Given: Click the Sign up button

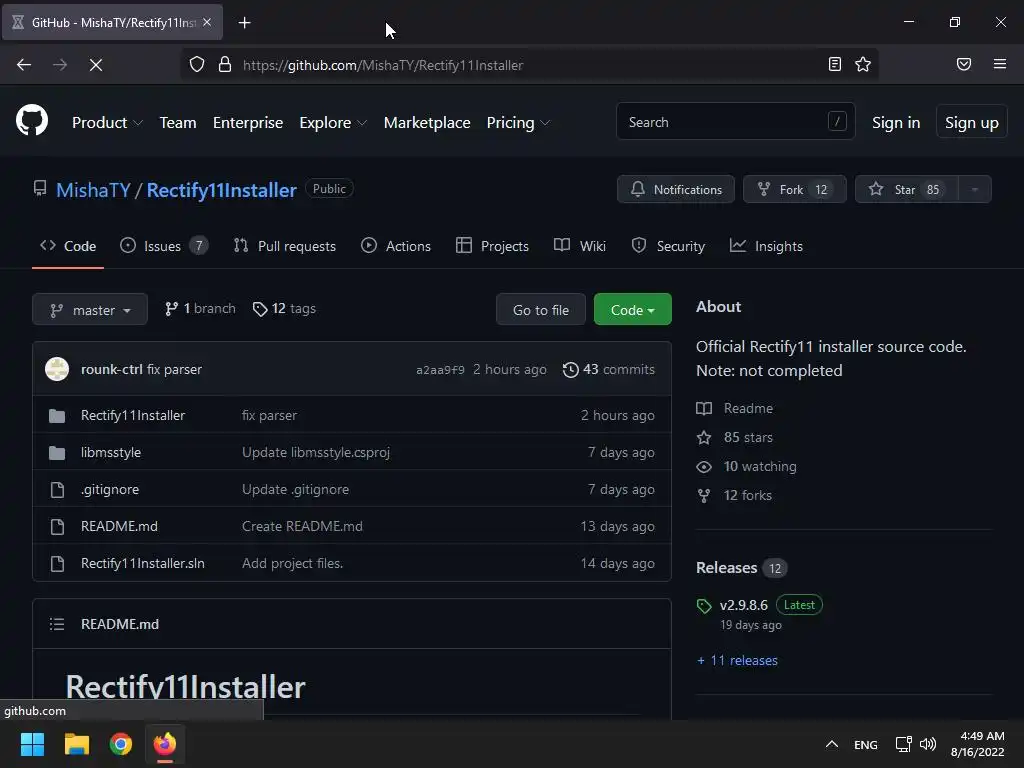Looking at the screenshot, I should [x=971, y=122].
